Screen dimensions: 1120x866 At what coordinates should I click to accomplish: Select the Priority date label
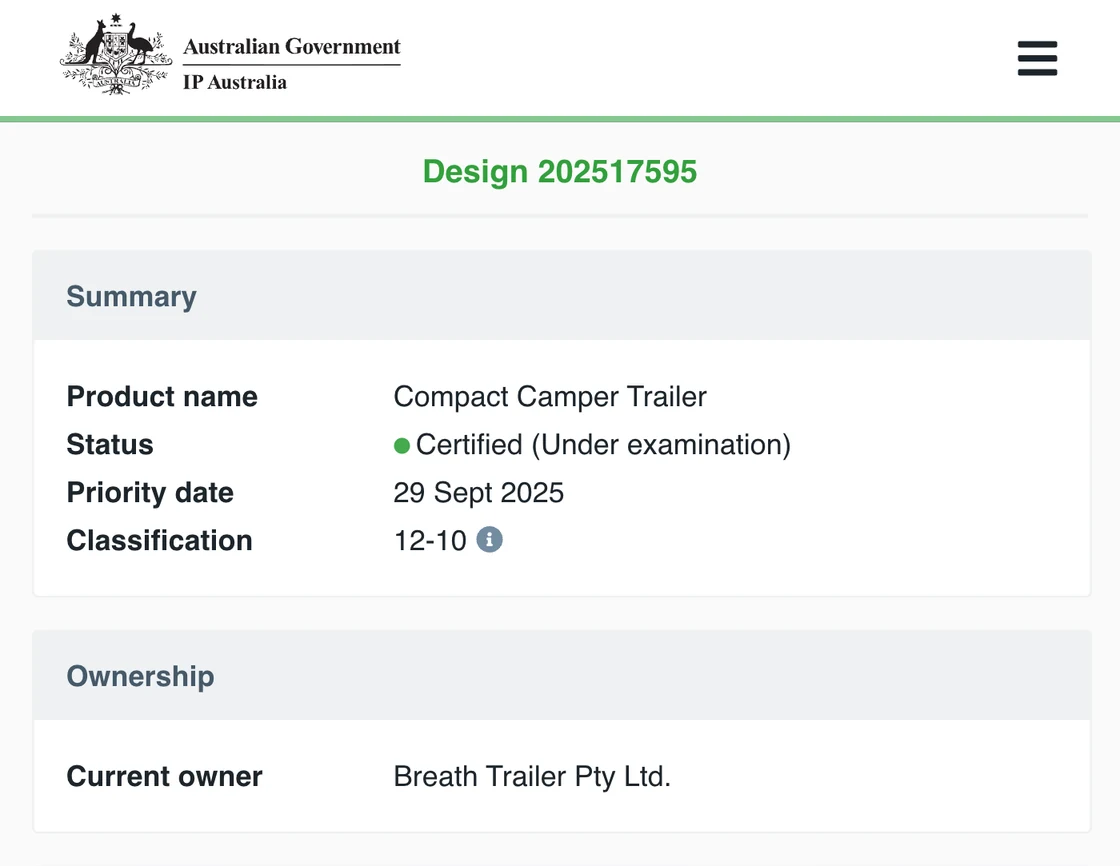click(x=150, y=493)
